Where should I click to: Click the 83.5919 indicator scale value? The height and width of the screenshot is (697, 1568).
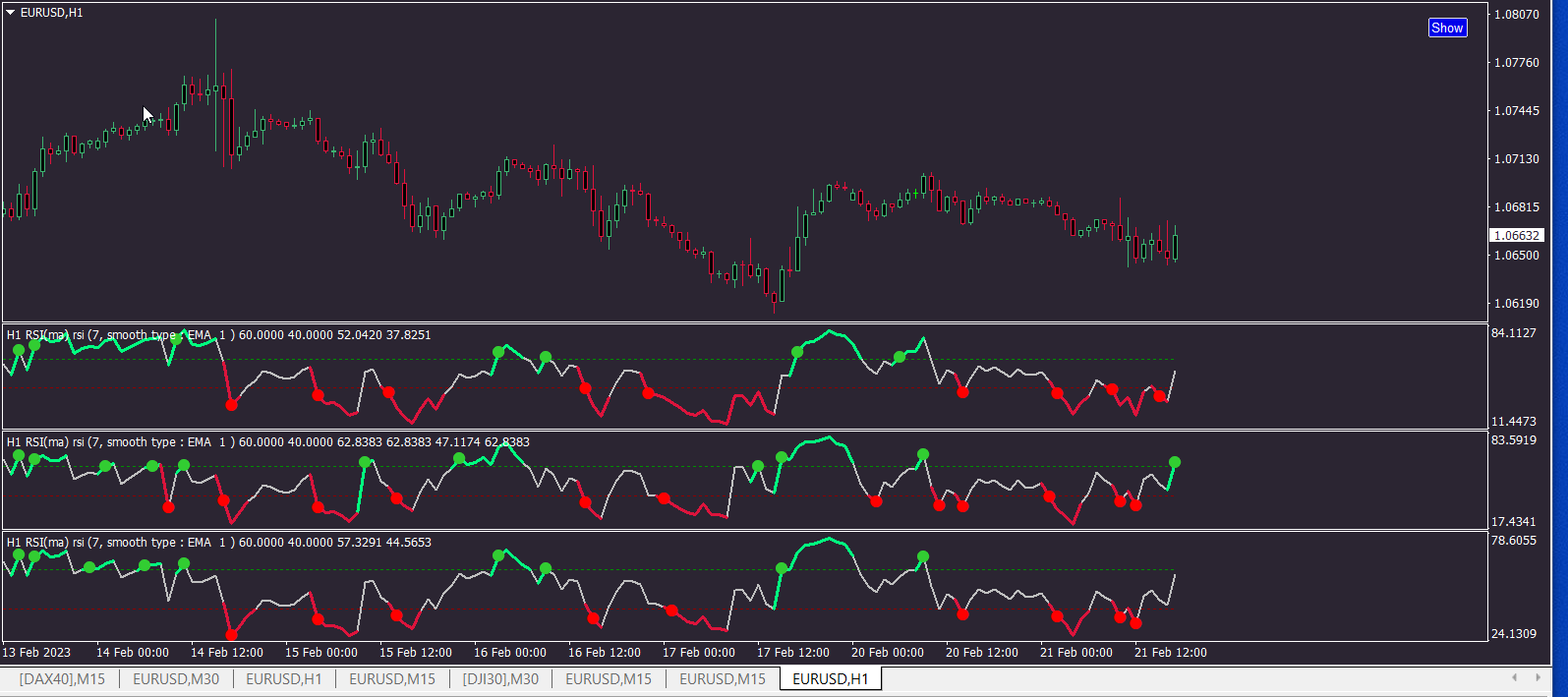point(1514,440)
